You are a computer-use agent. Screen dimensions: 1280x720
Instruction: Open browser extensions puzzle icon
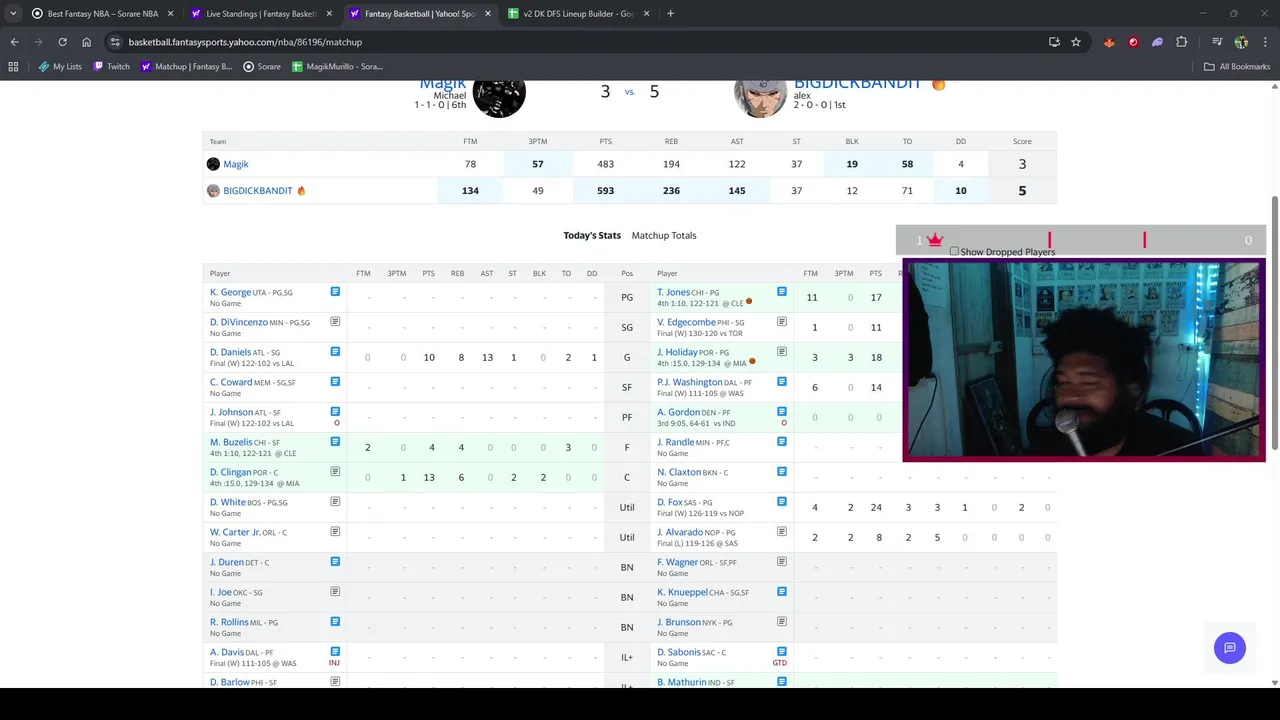pos(1181,42)
